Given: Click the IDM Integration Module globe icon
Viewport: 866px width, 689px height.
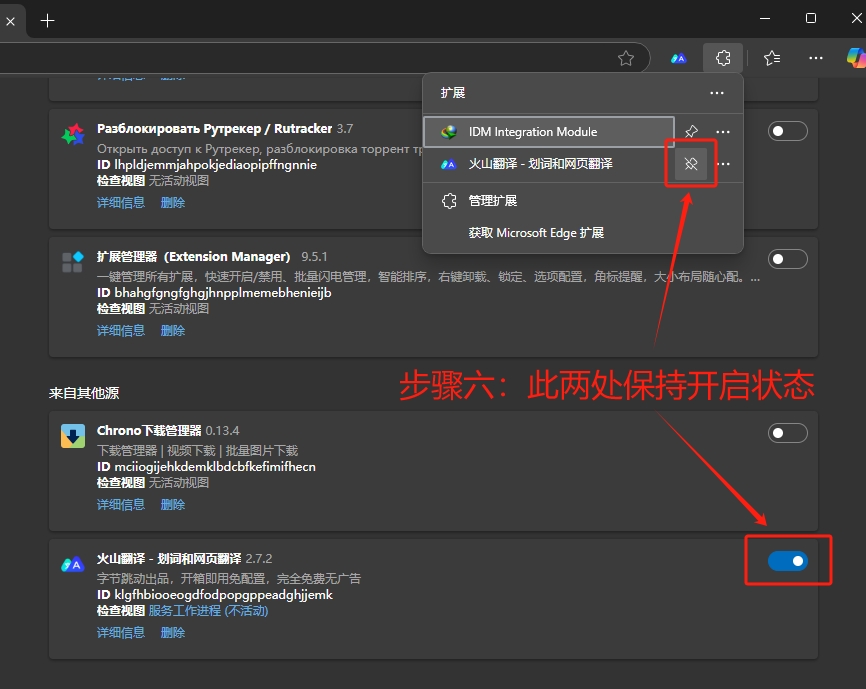Looking at the screenshot, I should click(448, 132).
